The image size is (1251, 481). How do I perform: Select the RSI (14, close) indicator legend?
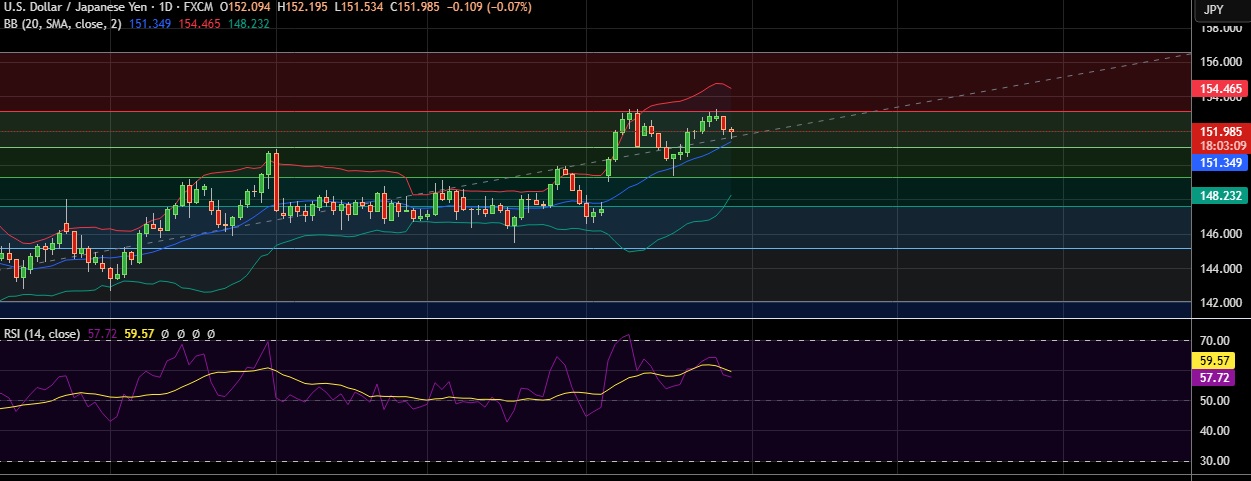pyautogui.click(x=42, y=334)
